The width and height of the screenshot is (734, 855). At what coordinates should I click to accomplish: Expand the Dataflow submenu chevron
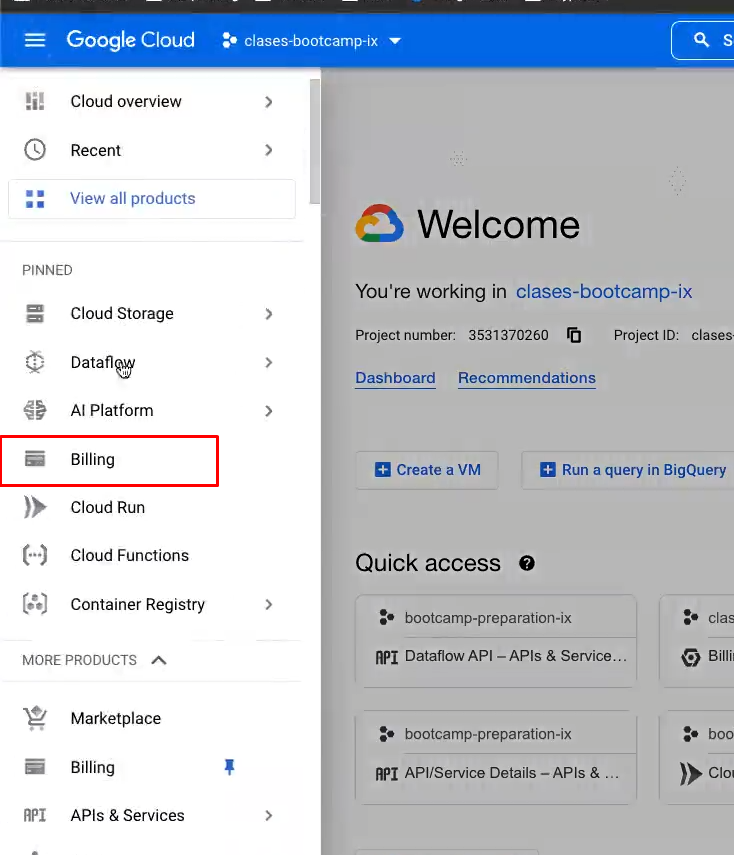pyautogui.click(x=268, y=363)
